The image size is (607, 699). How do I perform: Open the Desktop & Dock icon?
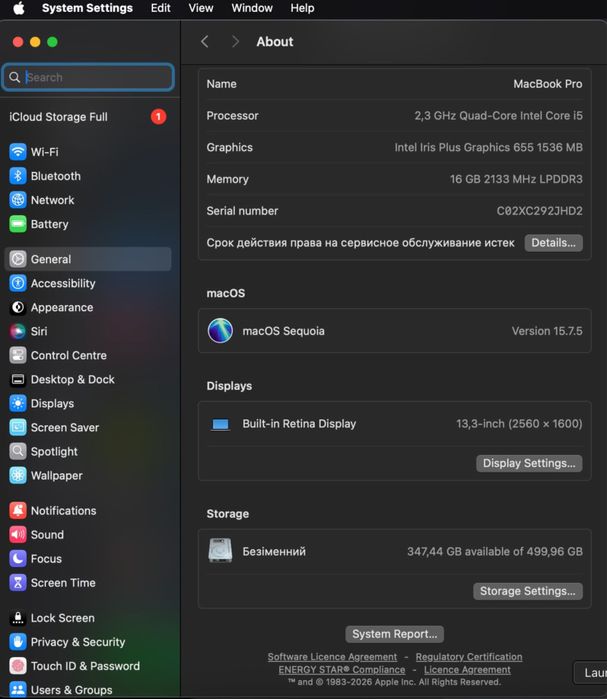point(18,379)
